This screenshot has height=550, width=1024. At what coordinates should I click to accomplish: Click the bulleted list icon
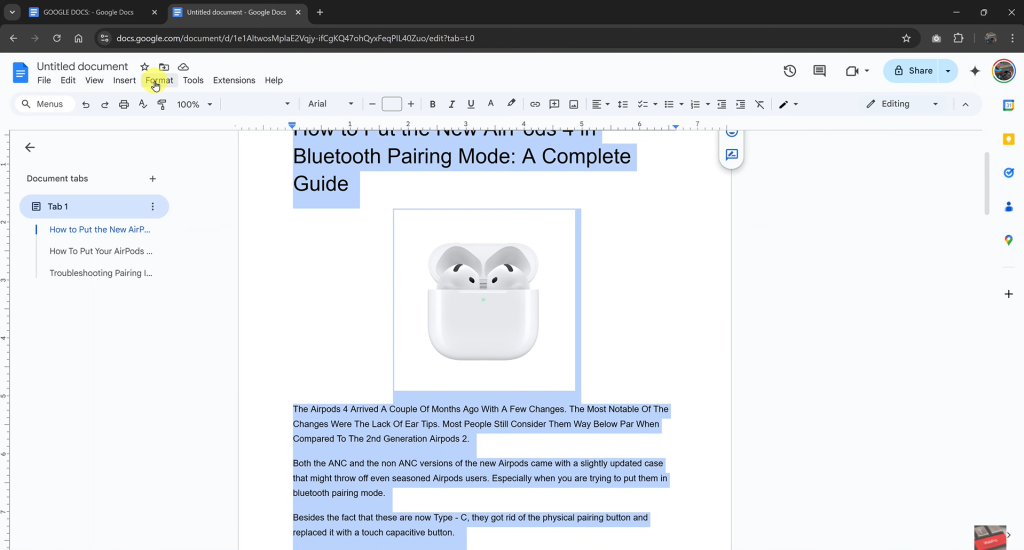pos(669,105)
